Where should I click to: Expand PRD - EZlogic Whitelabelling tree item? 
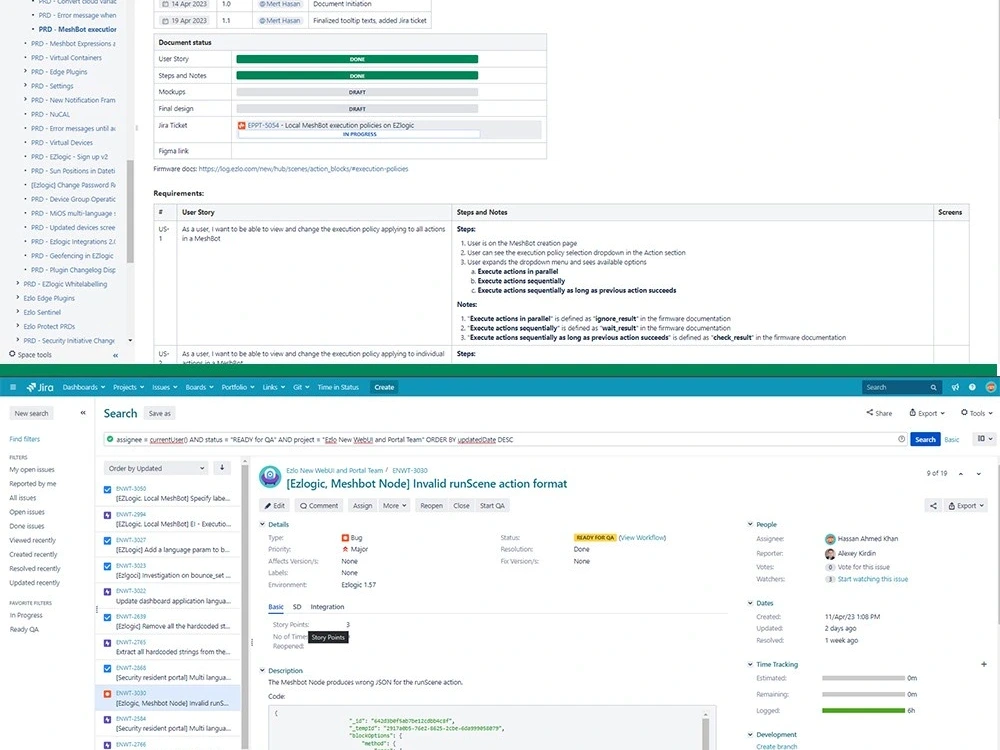[x=17, y=283]
